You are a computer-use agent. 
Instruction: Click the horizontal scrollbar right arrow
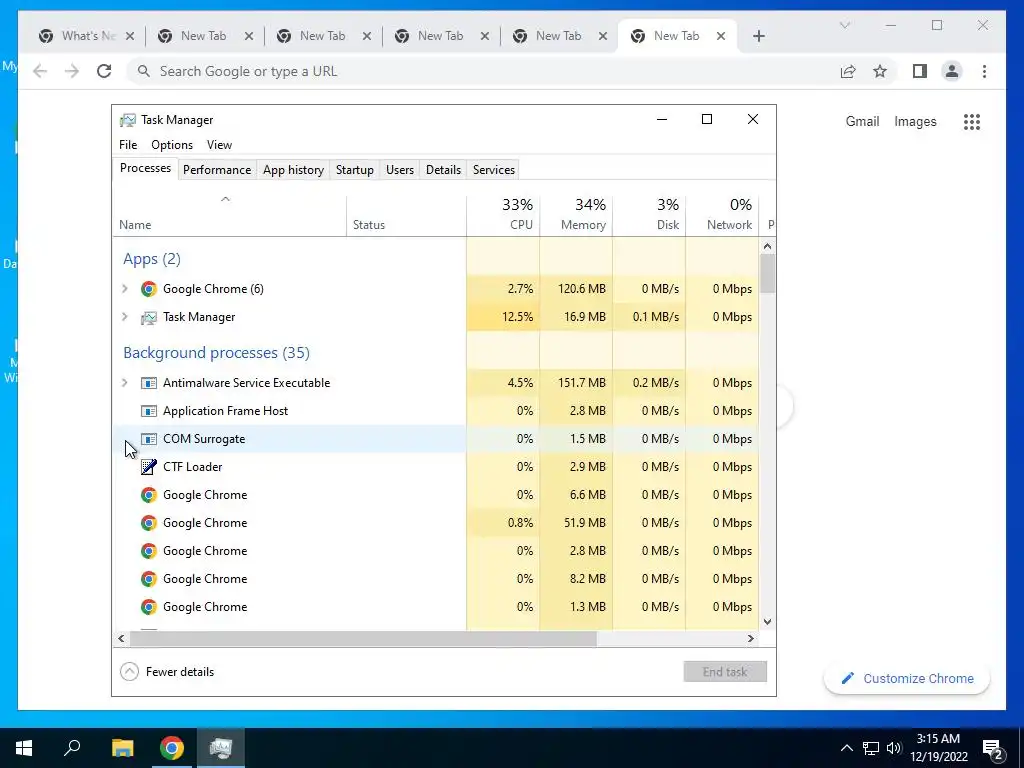pos(751,639)
